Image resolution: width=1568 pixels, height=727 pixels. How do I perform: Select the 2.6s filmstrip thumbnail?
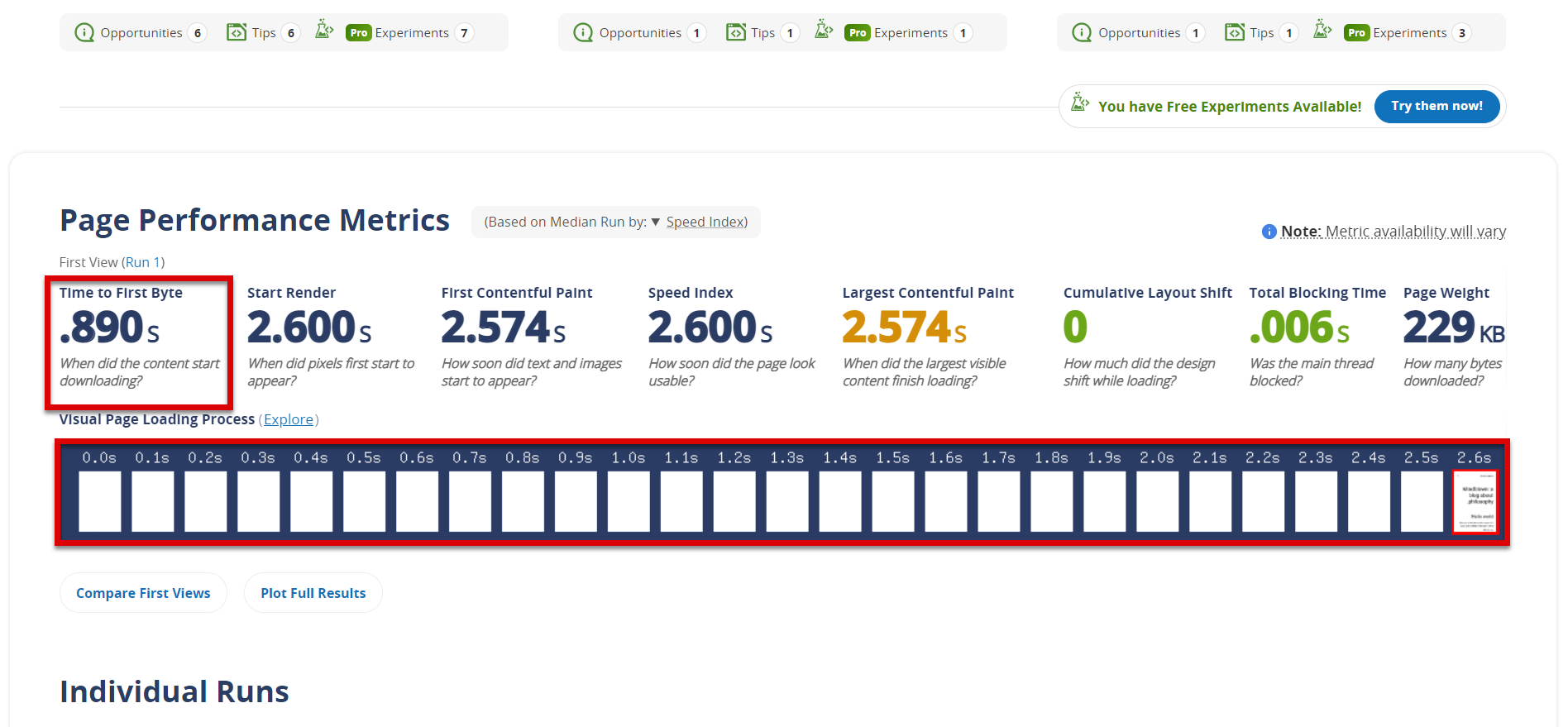(x=1474, y=501)
